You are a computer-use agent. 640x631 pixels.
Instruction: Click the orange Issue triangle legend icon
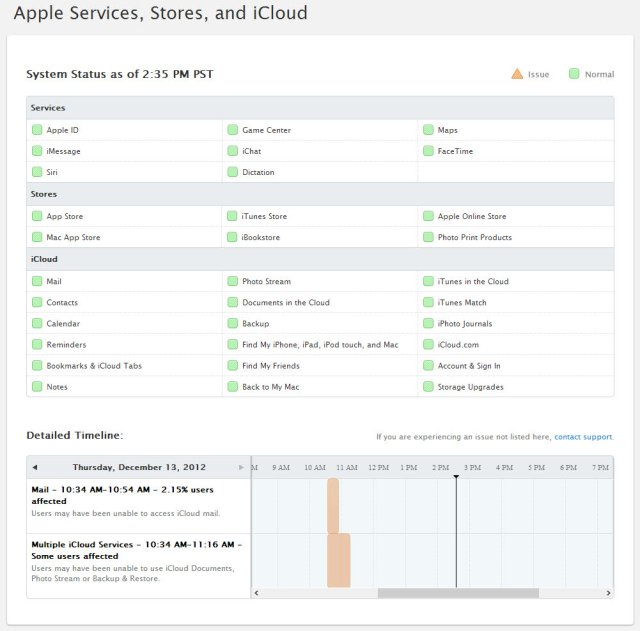tap(517, 74)
